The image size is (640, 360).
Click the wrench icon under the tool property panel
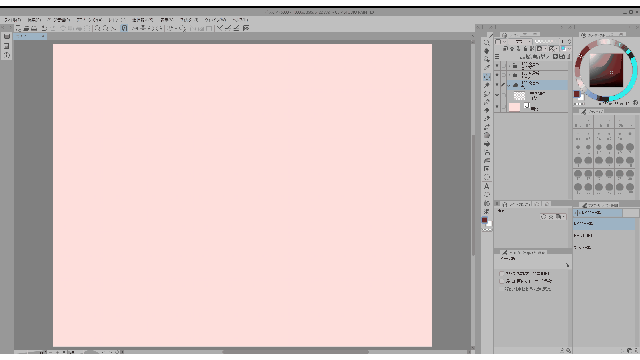point(569,350)
